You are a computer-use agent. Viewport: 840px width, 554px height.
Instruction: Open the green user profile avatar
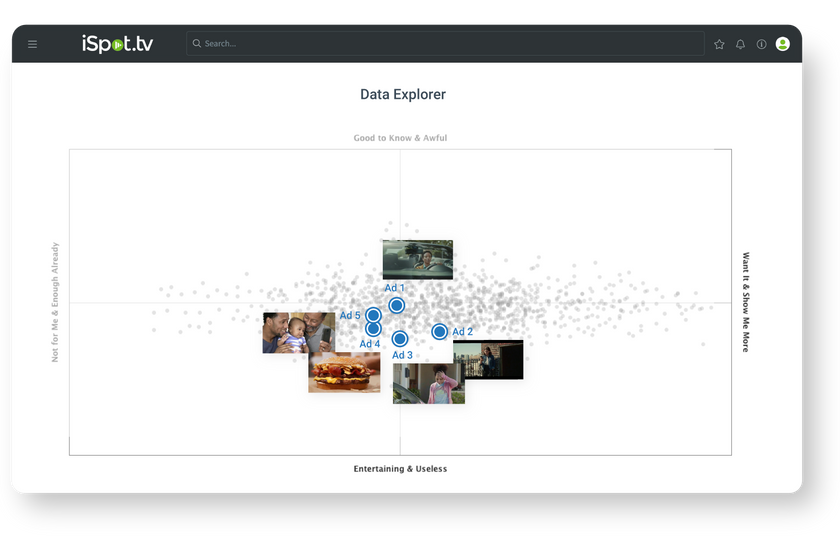[782, 44]
